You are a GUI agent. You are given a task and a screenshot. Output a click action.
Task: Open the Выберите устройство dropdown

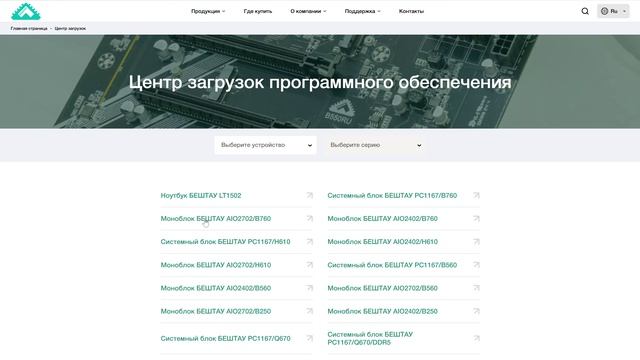click(266, 145)
